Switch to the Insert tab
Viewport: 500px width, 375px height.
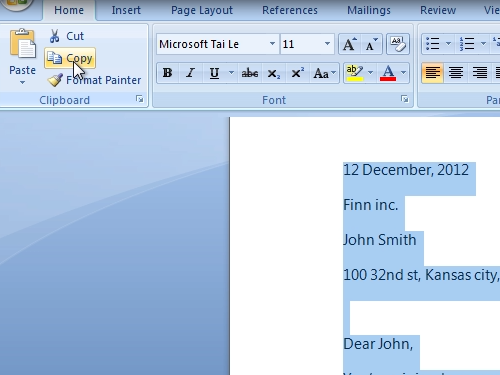tap(126, 10)
